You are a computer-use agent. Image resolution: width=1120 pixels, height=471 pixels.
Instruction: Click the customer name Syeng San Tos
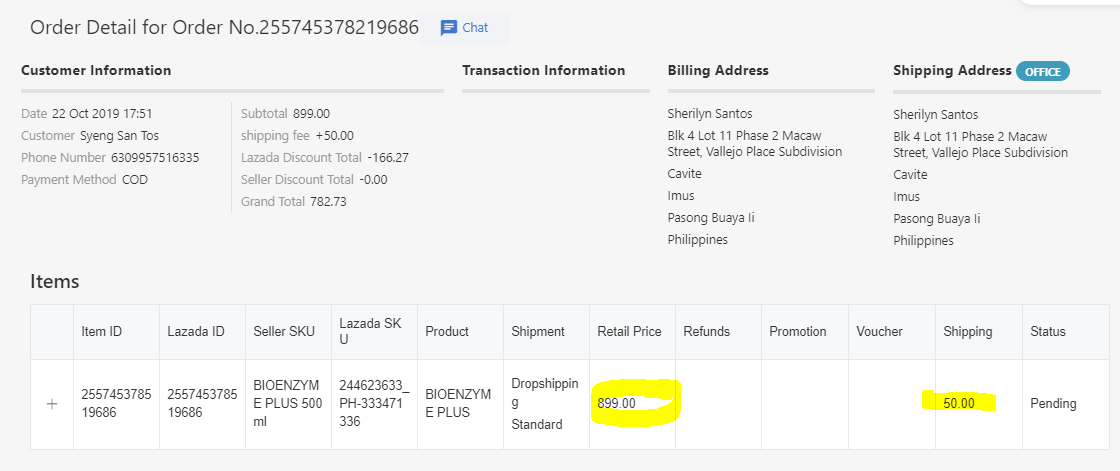[119, 136]
